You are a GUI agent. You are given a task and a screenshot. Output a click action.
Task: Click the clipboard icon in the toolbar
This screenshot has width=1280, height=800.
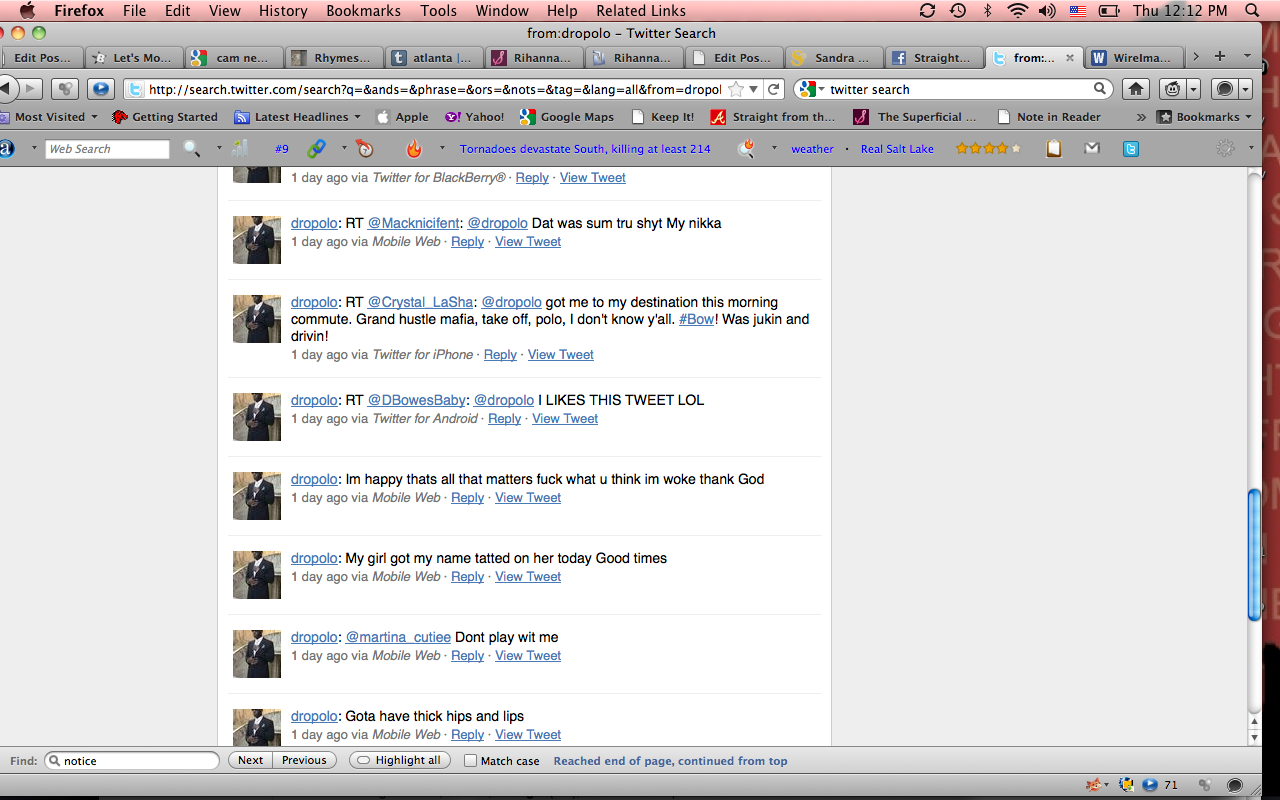tap(1054, 149)
